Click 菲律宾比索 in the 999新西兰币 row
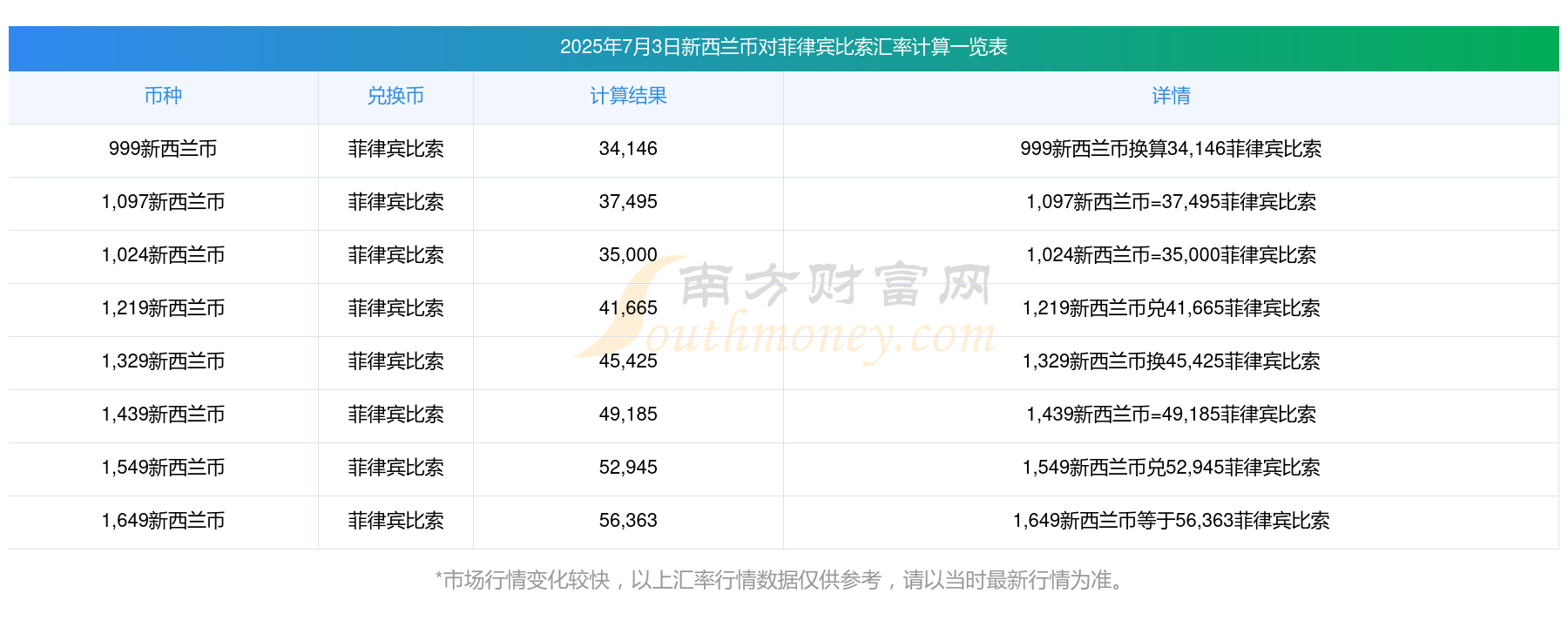This screenshot has height=627, width=1568. [395, 149]
